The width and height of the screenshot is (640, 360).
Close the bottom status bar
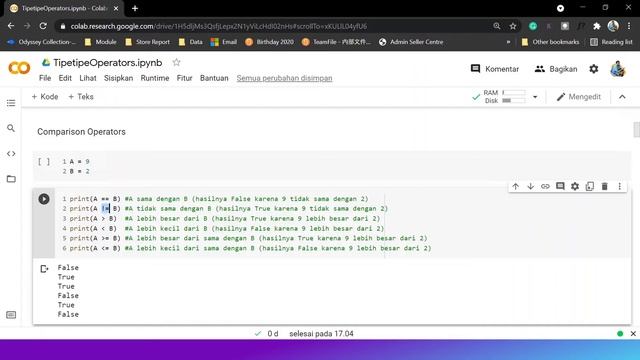point(633,333)
